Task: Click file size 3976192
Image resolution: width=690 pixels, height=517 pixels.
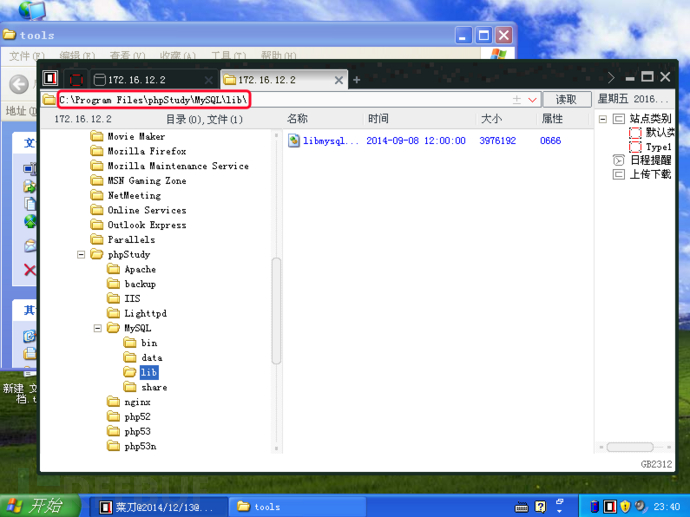Action: click(x=497, y=141)
